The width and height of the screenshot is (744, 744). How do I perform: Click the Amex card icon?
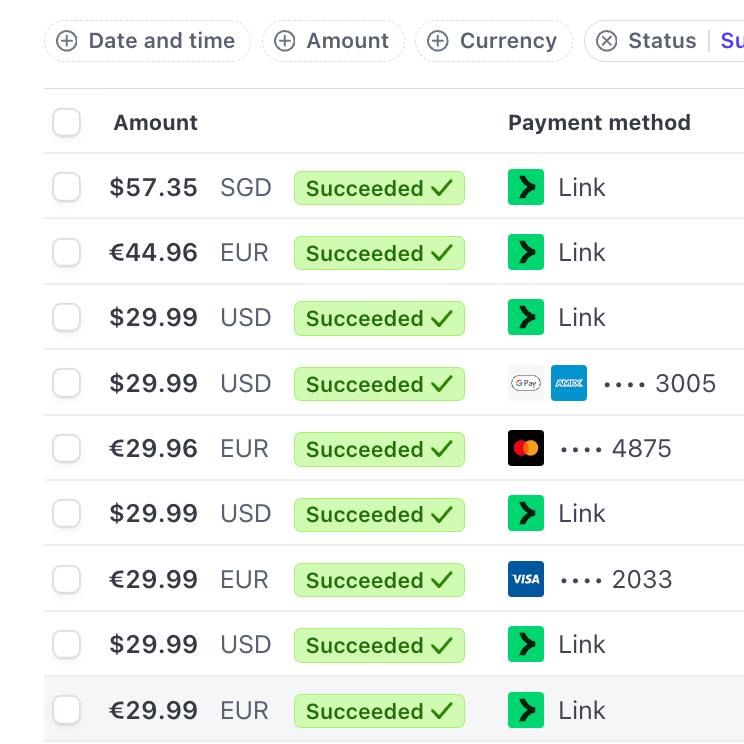click(x=569, y=383)
